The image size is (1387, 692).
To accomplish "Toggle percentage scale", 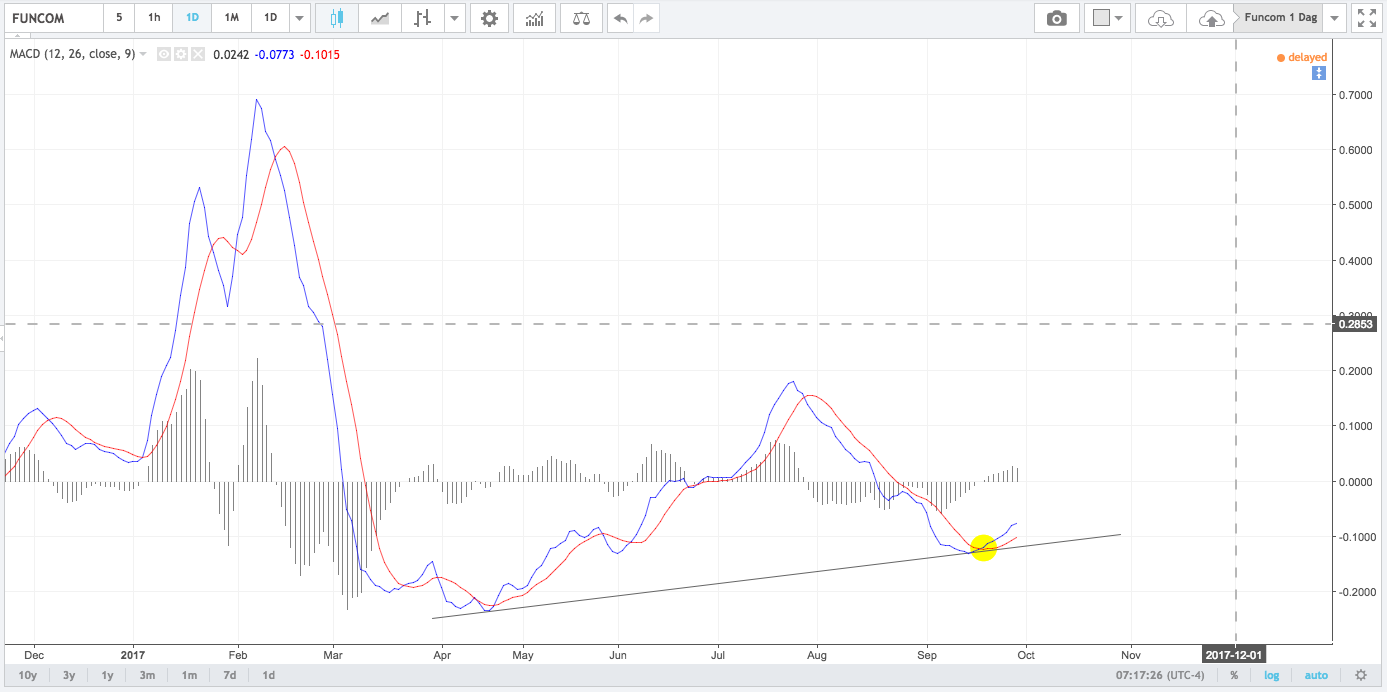I will 1234,675.
